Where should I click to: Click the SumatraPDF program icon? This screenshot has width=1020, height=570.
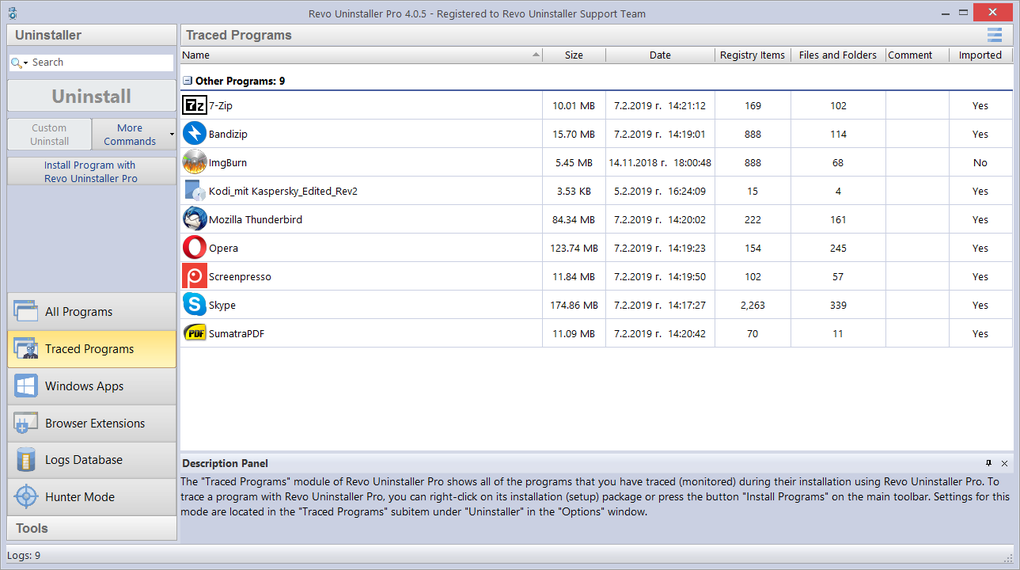pos(194,333)
